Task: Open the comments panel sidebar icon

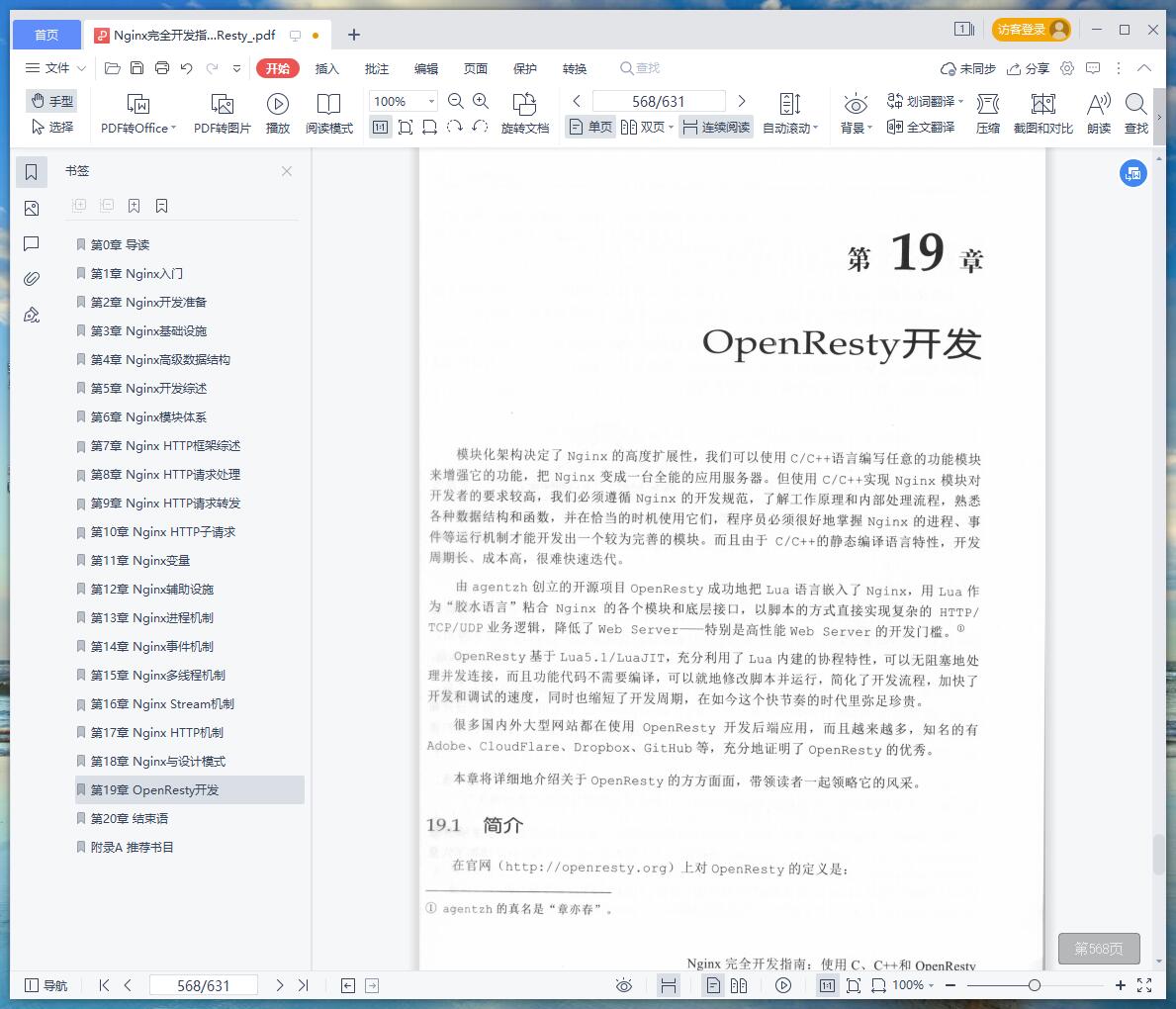Action: (x=32, y=243)
